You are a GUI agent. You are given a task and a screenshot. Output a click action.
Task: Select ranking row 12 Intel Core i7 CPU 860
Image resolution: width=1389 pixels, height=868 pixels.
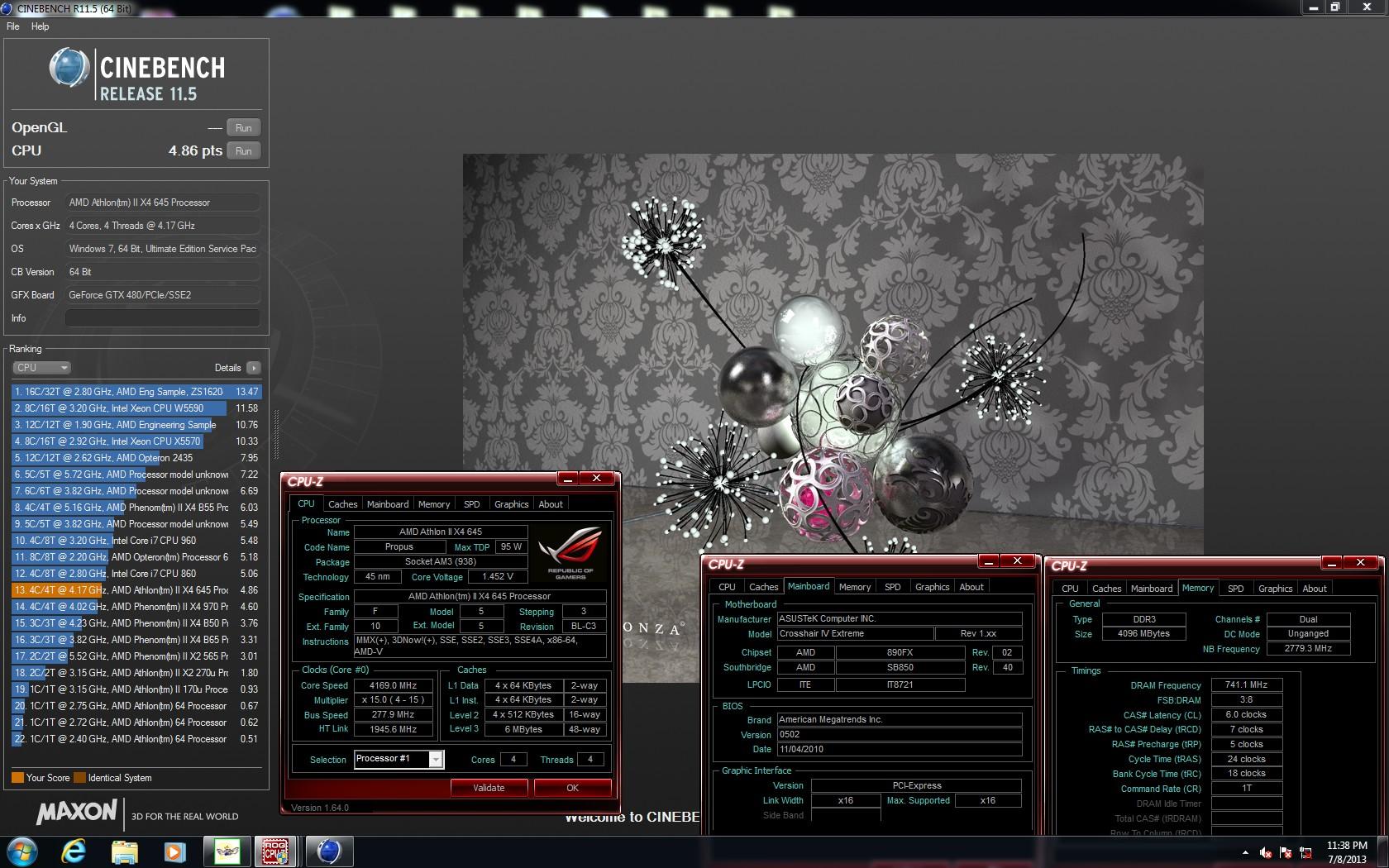click(x=136, y=574)
